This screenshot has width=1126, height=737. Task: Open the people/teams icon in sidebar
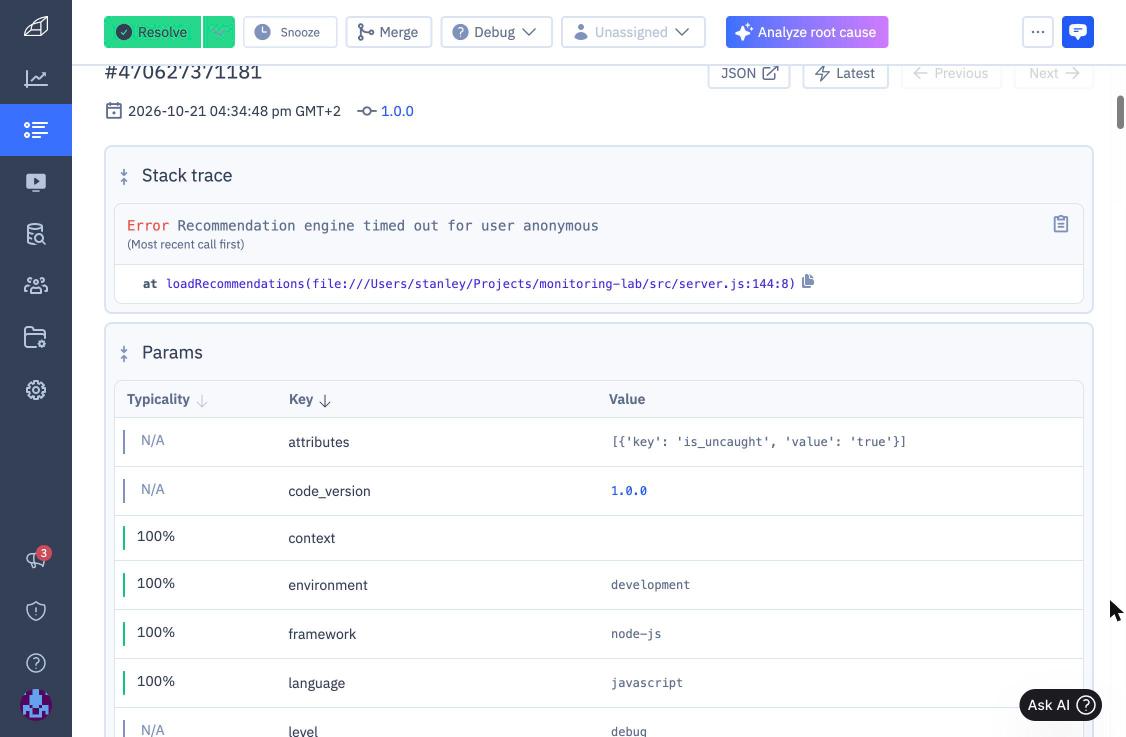[36, 286]
